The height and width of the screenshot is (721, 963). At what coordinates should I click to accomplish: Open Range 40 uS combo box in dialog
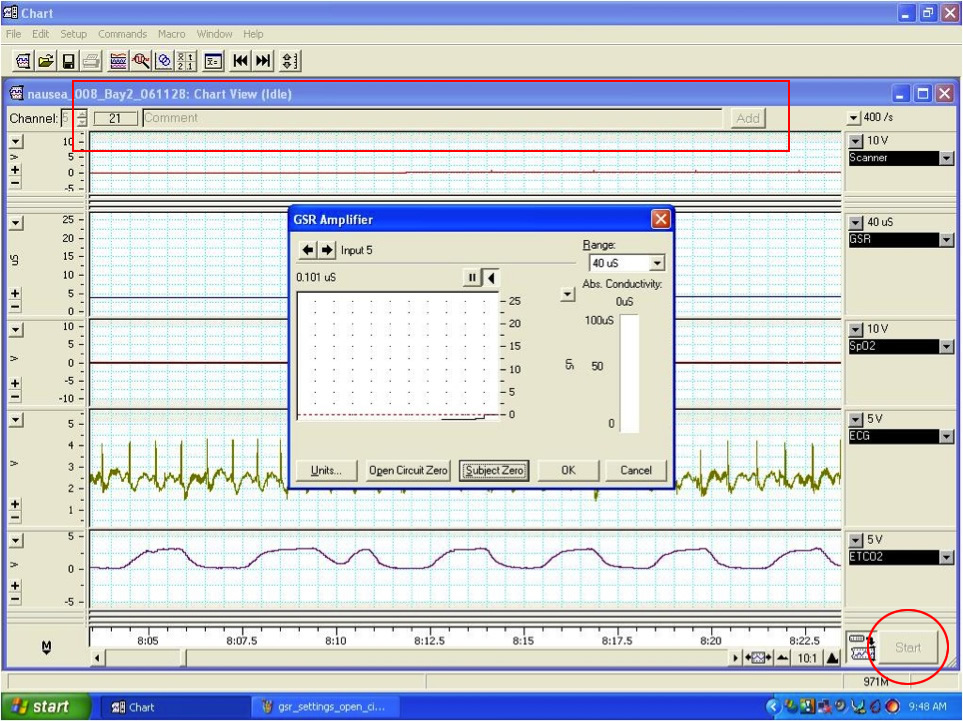click(626, 263)
